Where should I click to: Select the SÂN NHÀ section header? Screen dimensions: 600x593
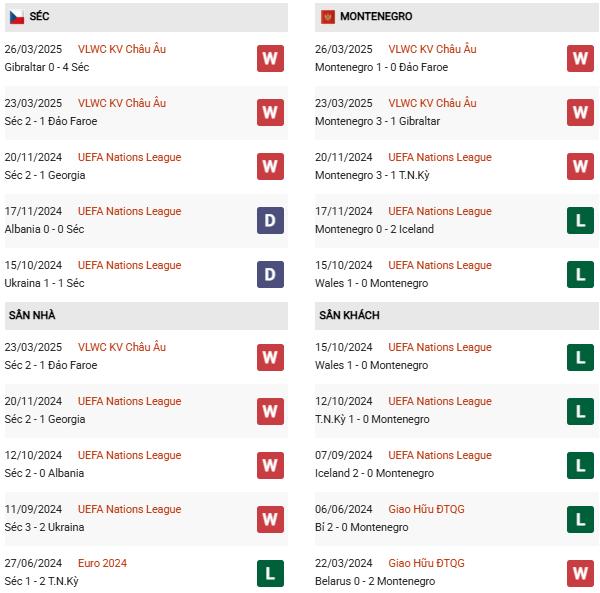(33, 315)
